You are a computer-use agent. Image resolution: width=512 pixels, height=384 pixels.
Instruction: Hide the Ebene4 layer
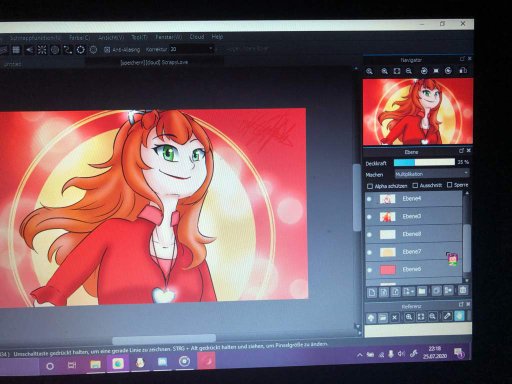(x=369, y=199)
